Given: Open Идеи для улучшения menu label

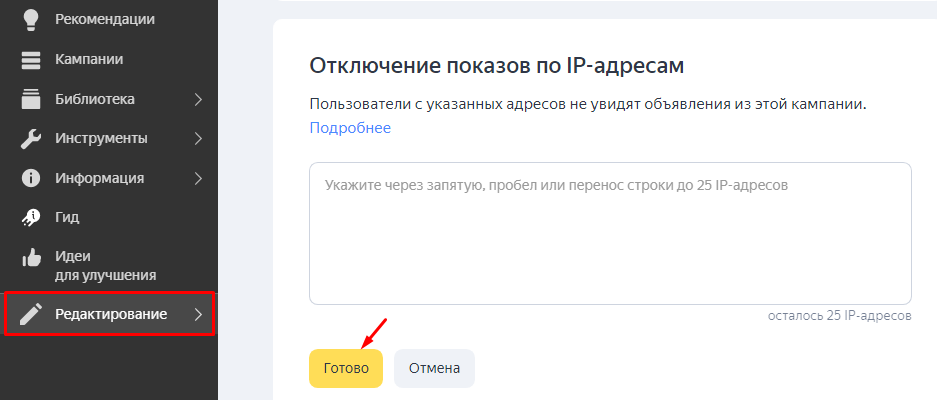Looking at the screenshot, I should coord(105,266).
